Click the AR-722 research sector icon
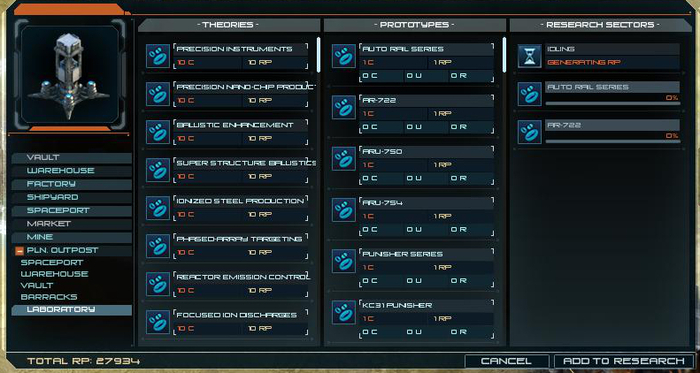The height and width of the screenshot is (373, 700). point(529,132)
